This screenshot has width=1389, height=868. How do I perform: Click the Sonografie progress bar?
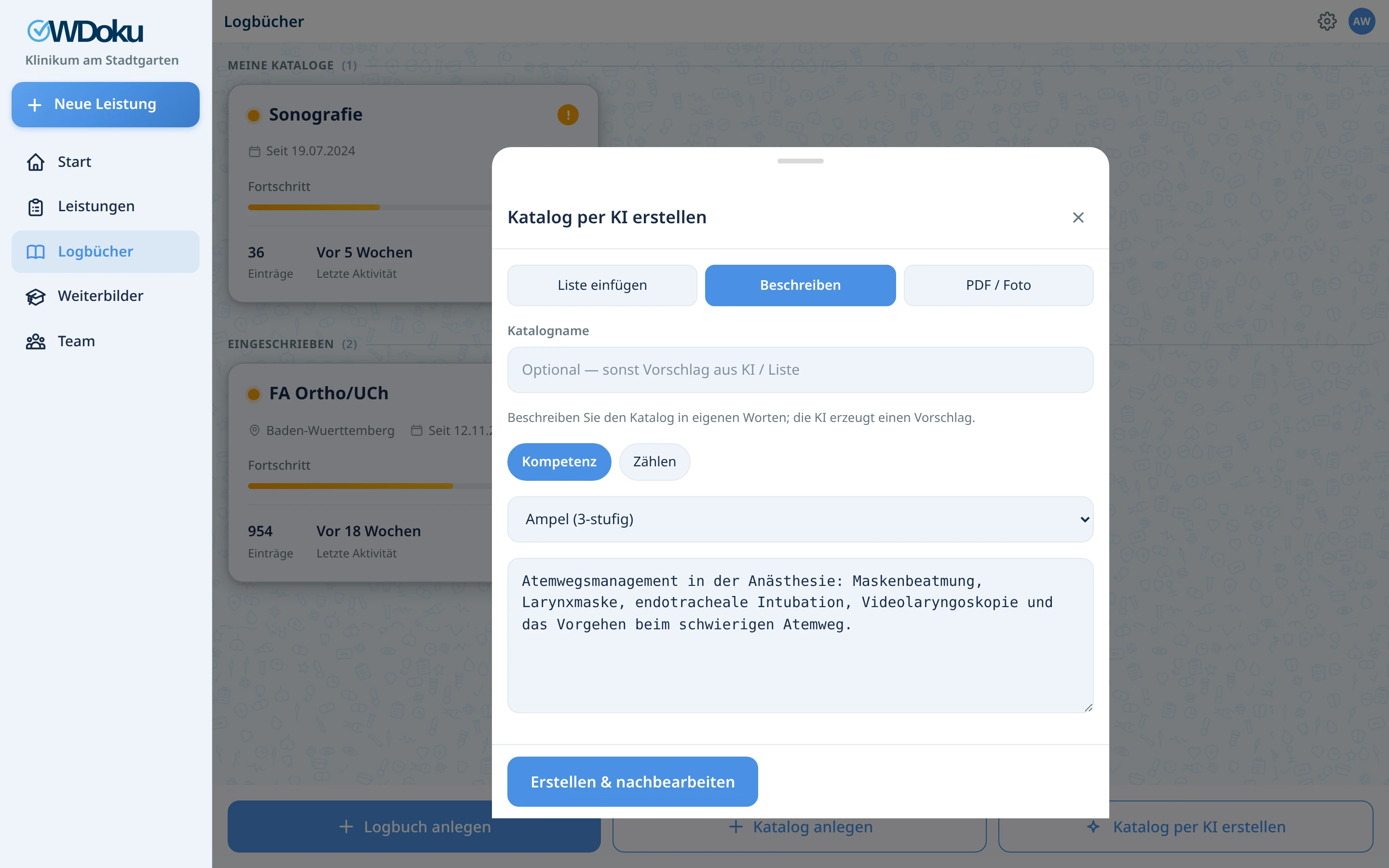click(x=369, y=207)
